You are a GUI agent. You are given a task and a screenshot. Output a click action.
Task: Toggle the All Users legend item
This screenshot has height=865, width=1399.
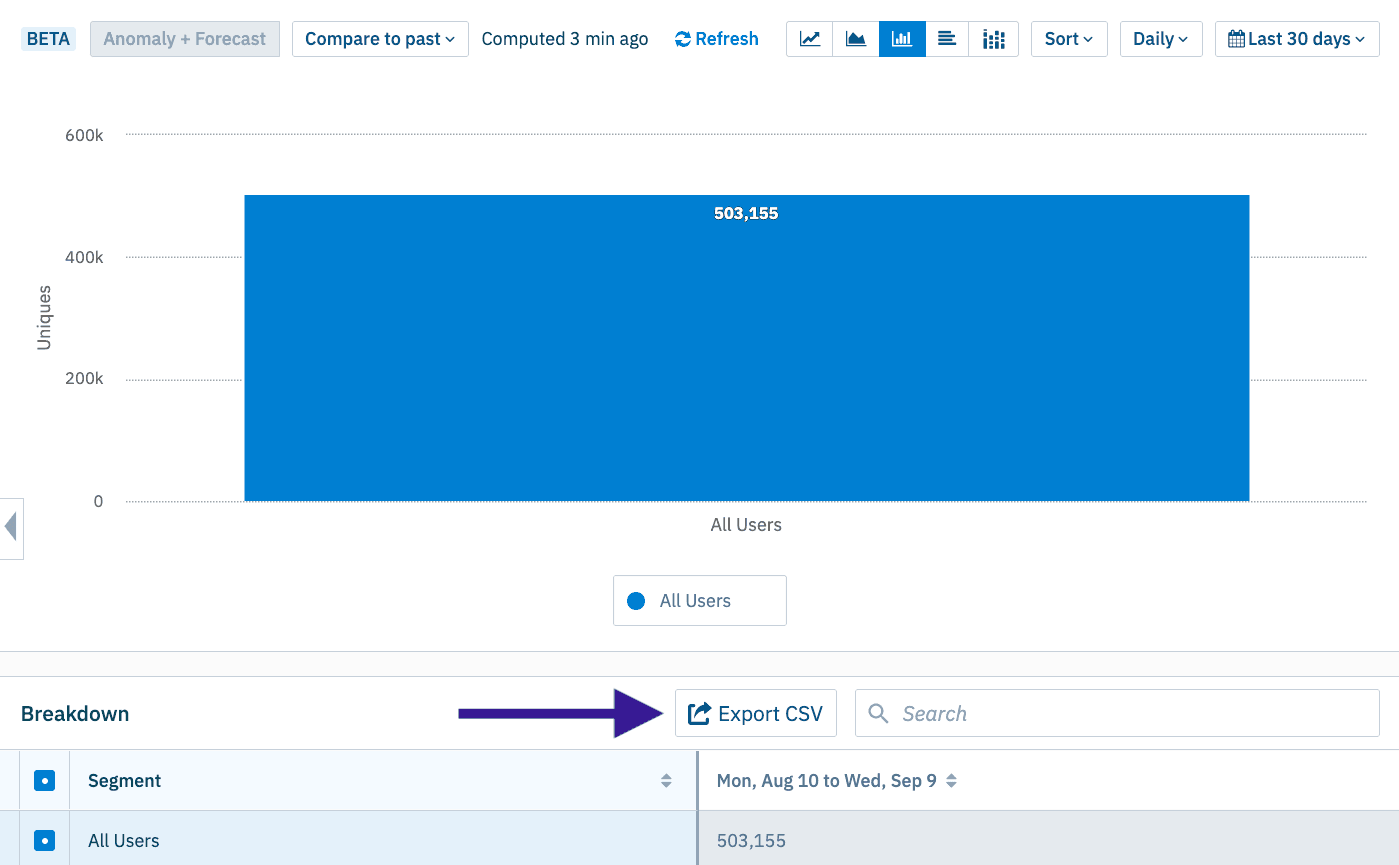[x=699, y=600]
